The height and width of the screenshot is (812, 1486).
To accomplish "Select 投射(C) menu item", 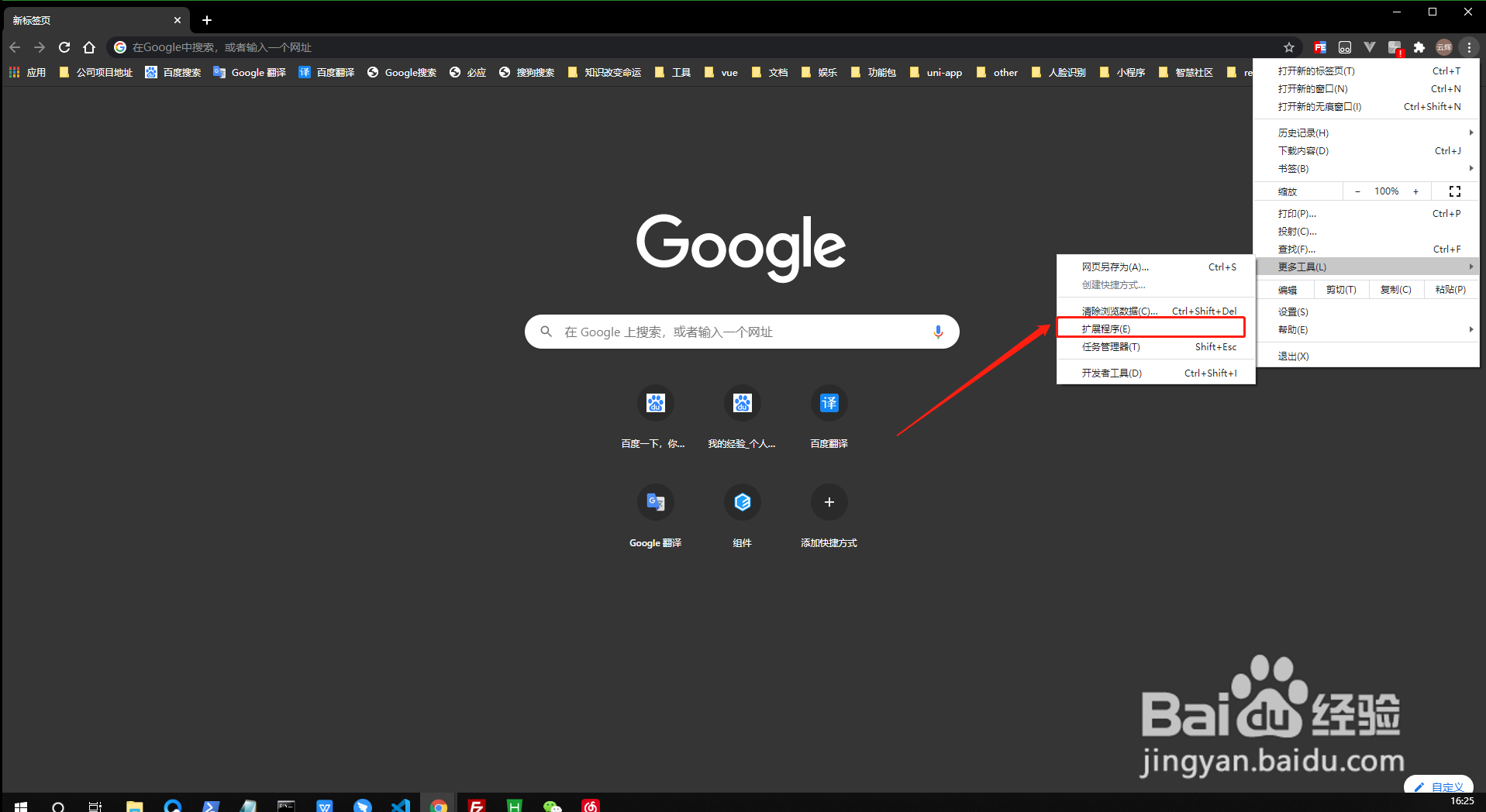I will point(1367,231).
